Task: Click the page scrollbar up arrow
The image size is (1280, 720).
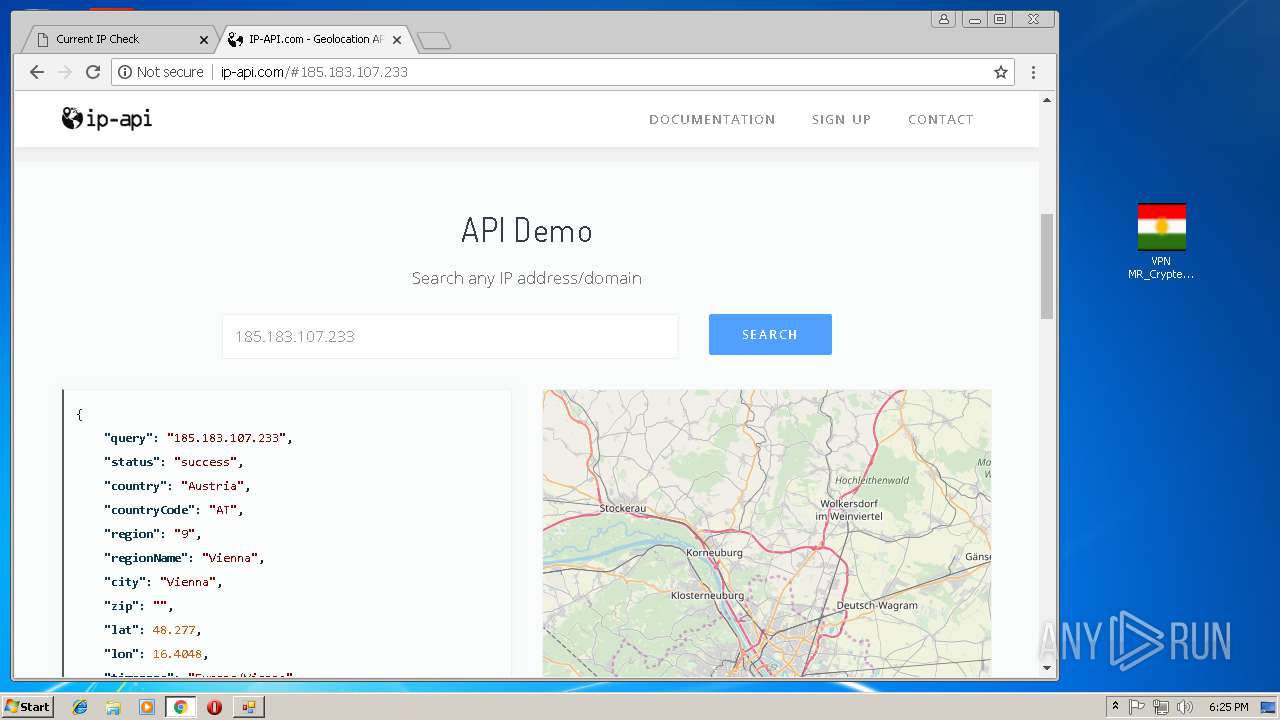Action: [1047, 101]
